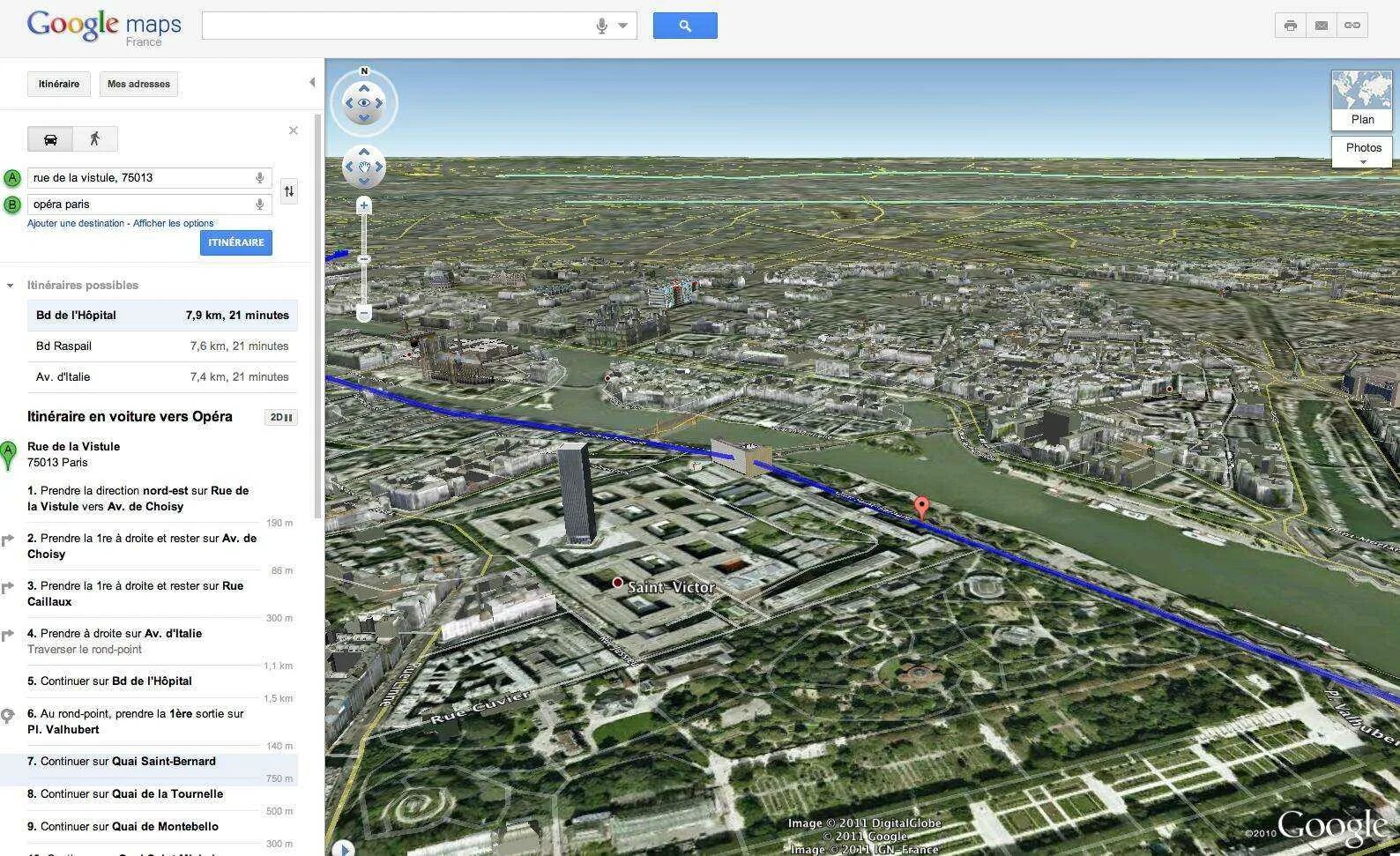Open the Photos layer dropdown
Screen dimensions: 1400x856
point(1362,152)
